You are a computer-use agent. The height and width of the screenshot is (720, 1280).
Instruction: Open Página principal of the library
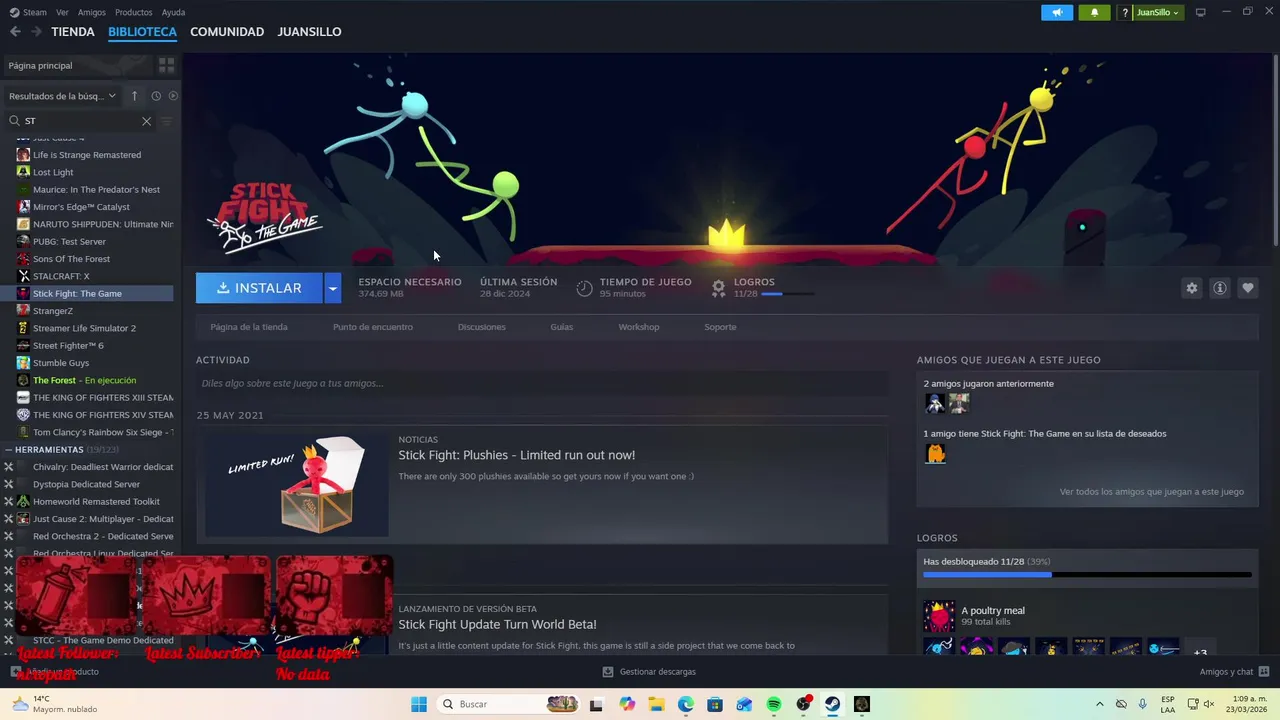tap(40, 65)
